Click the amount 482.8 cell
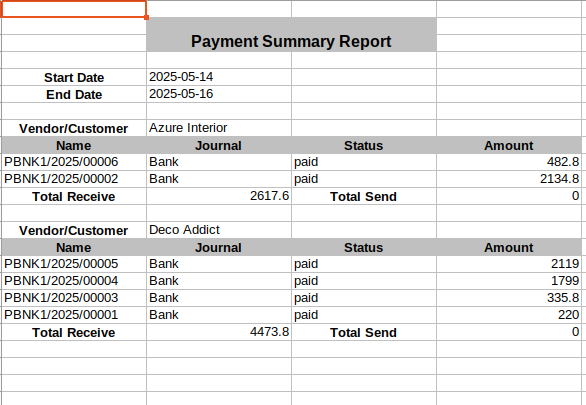The image size is (586, 405). (x=509, y=162)
